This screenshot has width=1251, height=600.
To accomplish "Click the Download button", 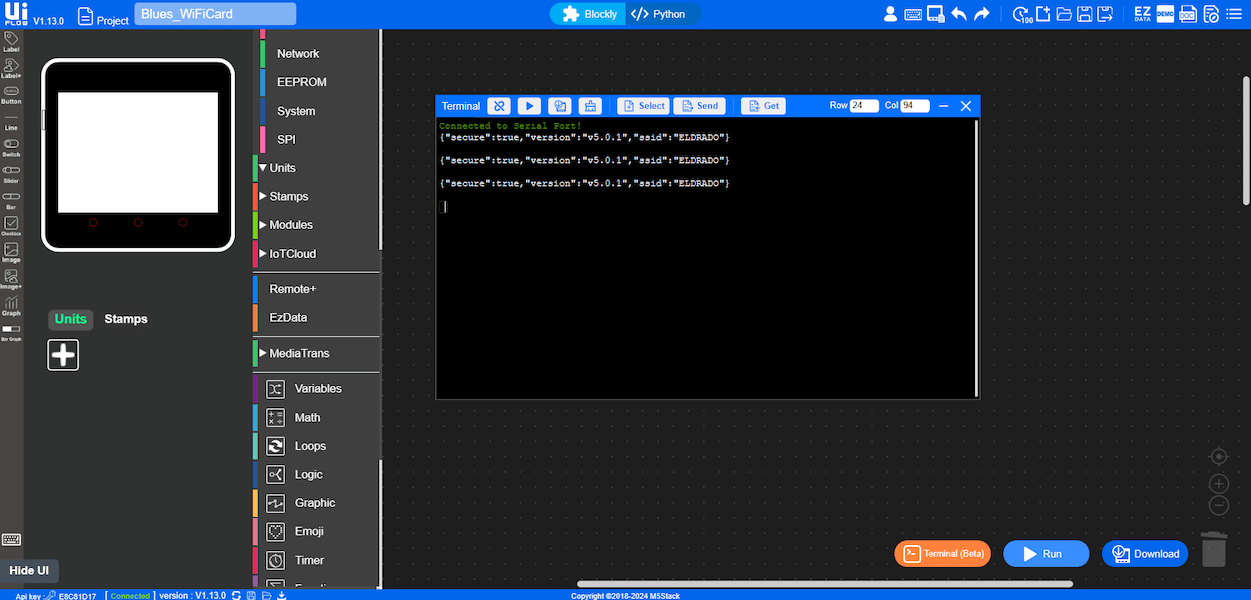I will [1146, 554].
